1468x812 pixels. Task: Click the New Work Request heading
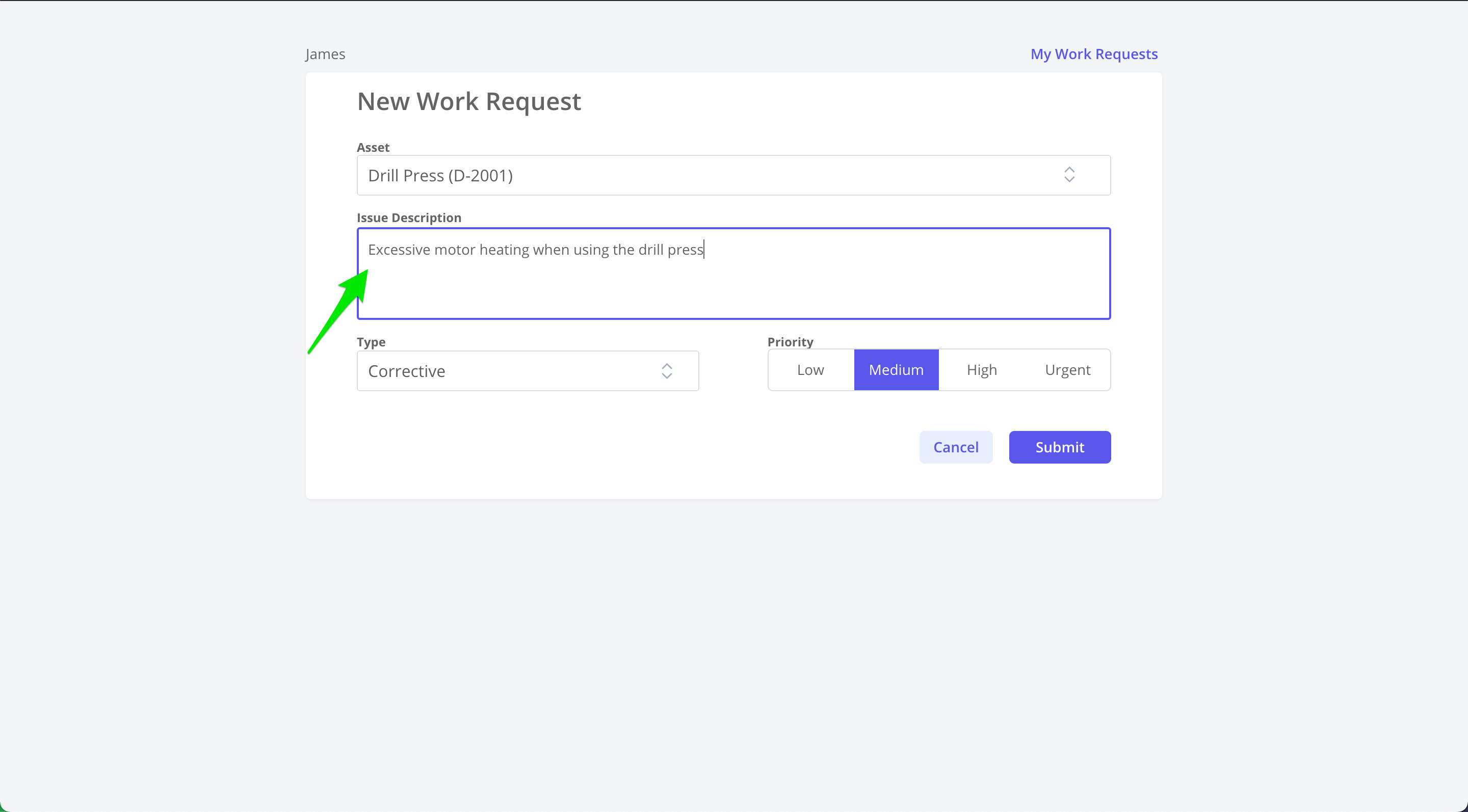coord(469,101)
